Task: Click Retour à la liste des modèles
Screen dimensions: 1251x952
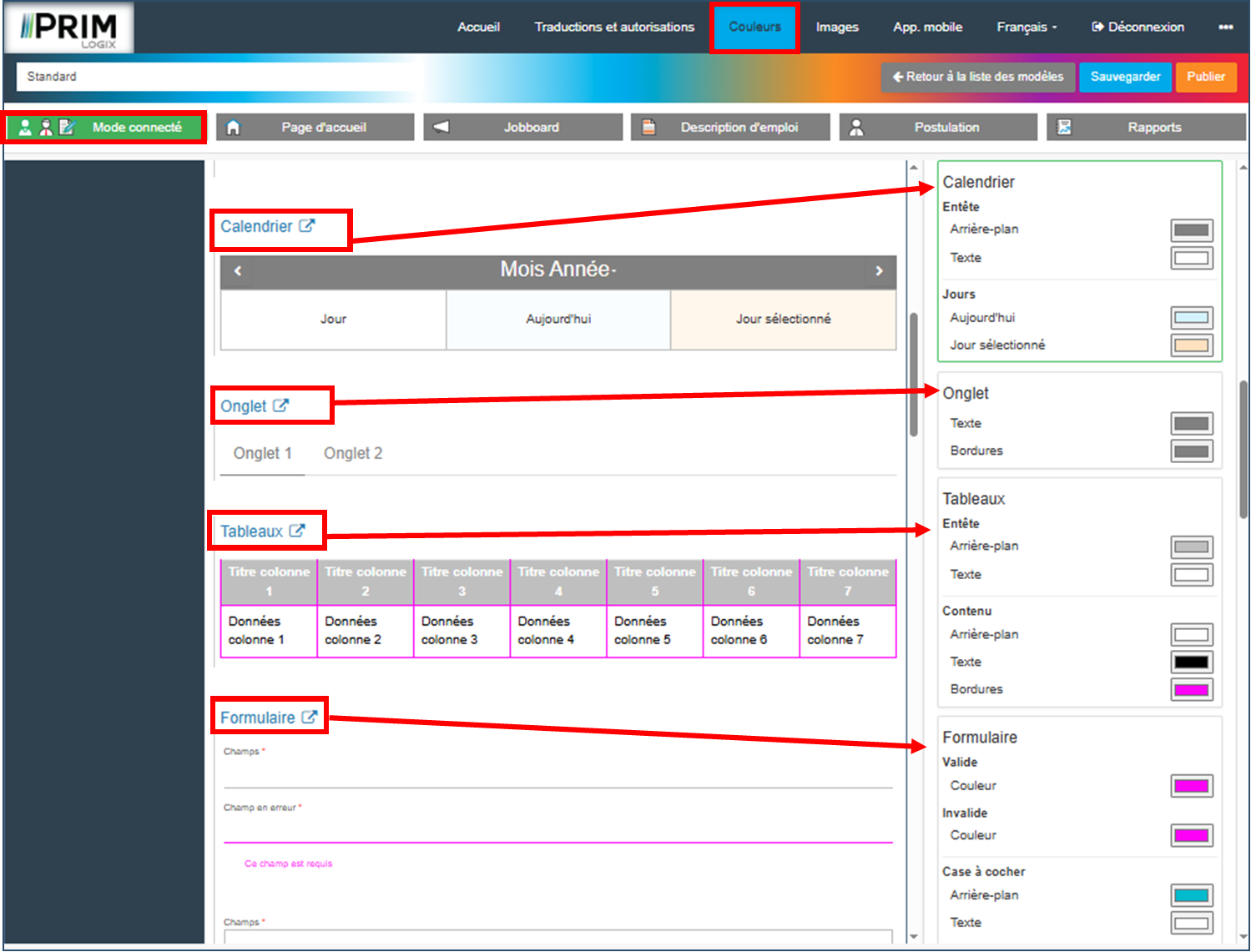Action: 977,77
